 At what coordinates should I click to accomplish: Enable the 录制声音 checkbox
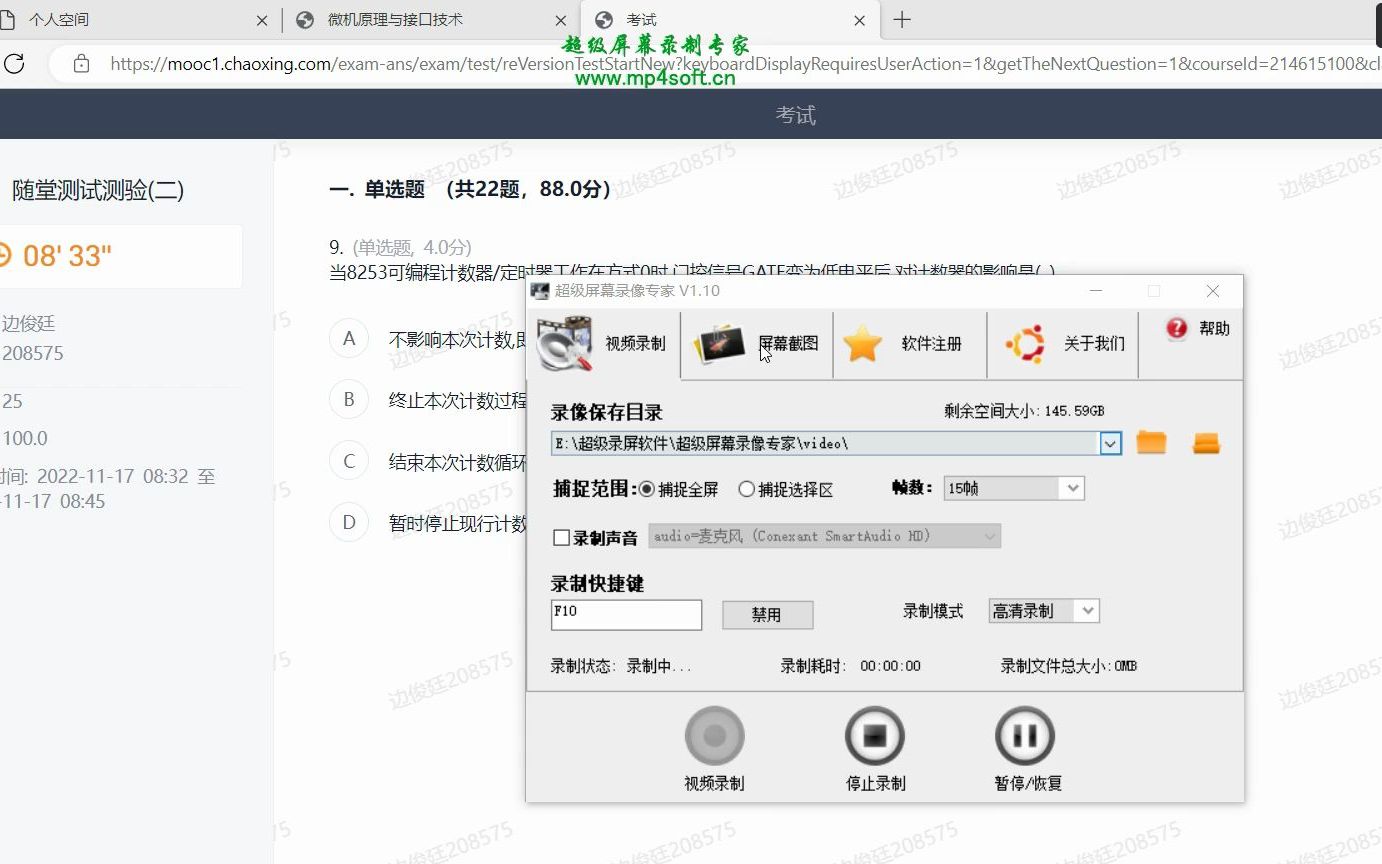(561, 538)
